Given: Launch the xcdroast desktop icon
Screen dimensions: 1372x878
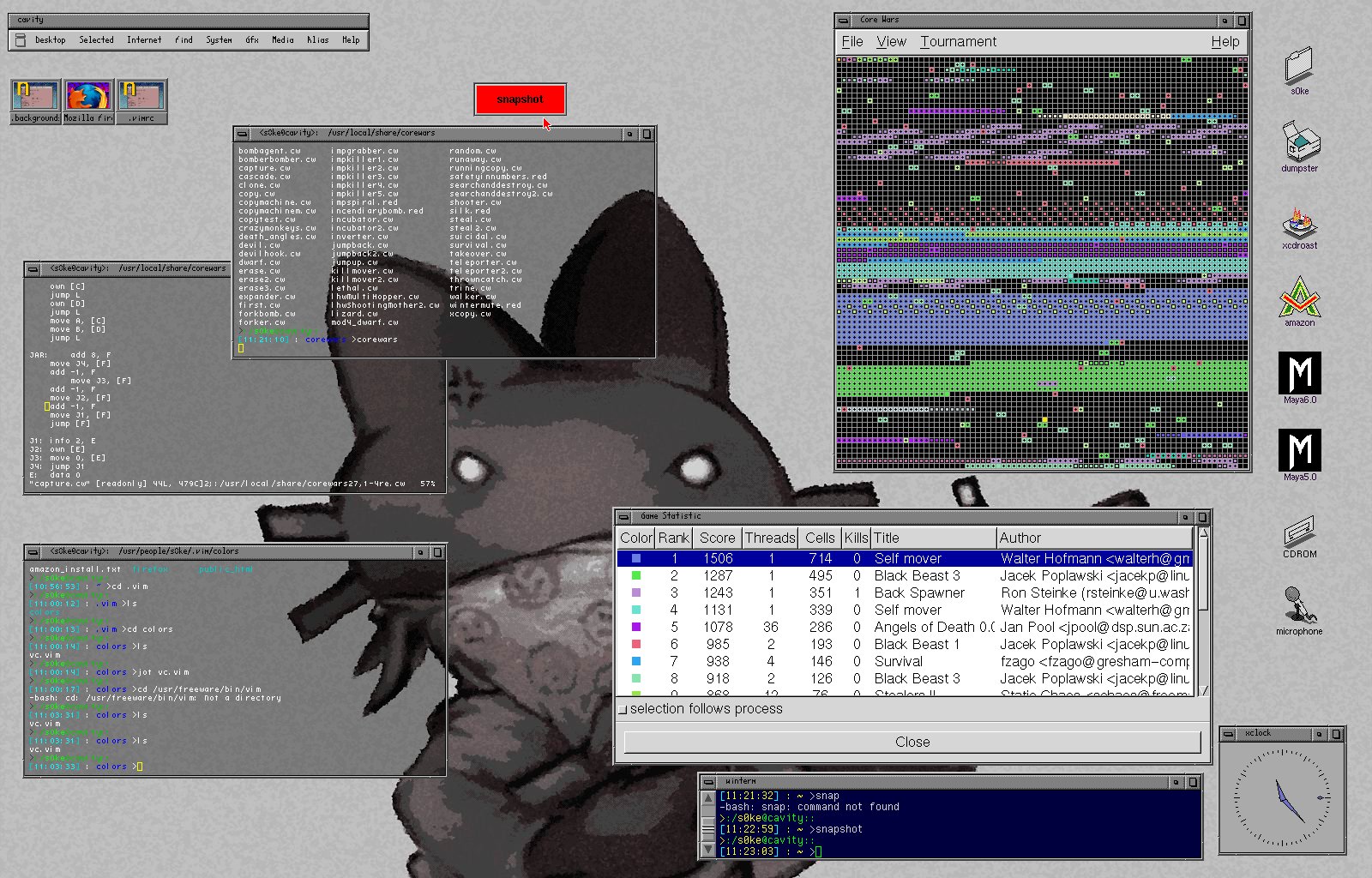Looking at the screenshot, I should [x=1299, y=221].
